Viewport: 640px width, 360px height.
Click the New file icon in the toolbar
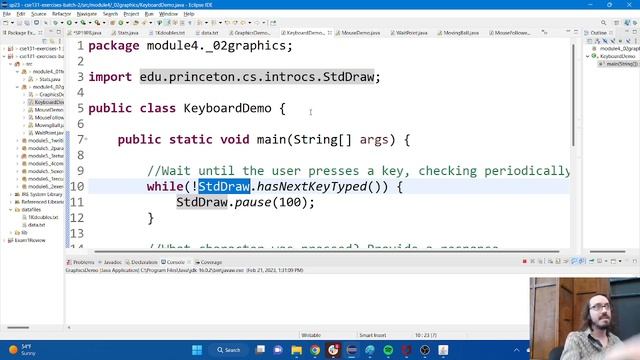click(x=6, y=23)
